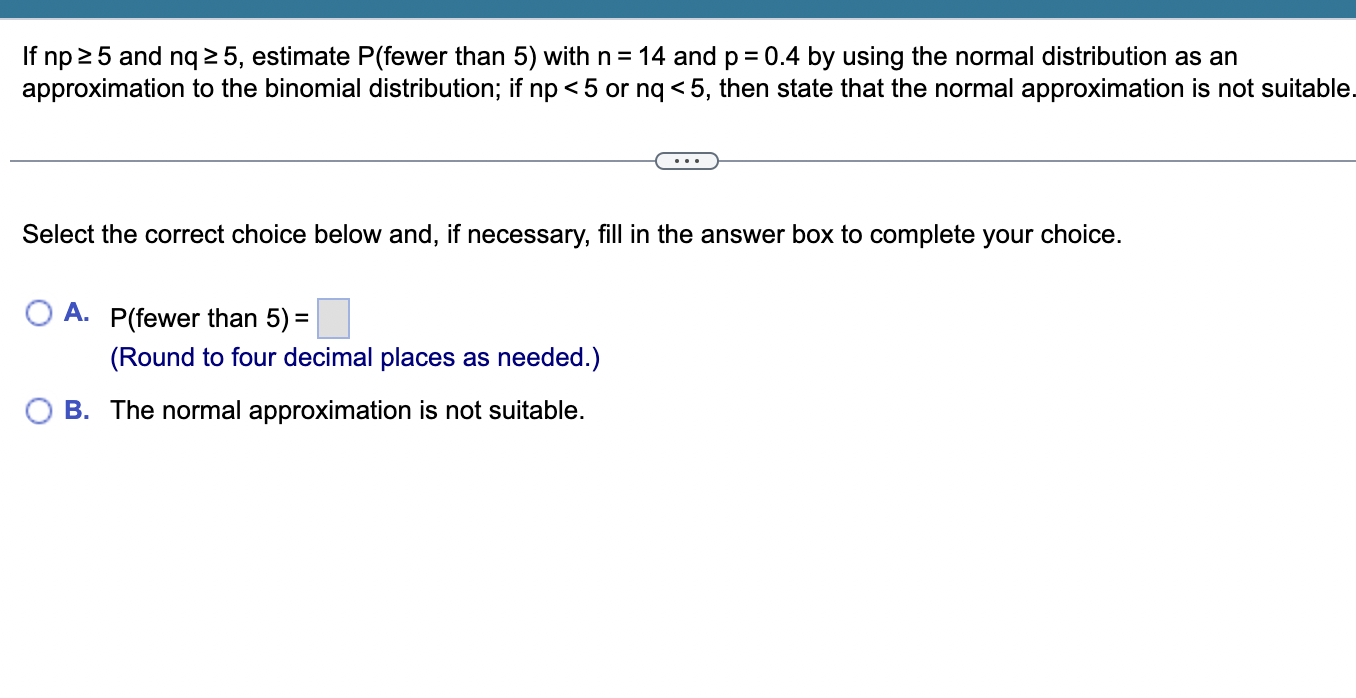Screen dimensions: 1356x698
Task: Click the rounded pill-shaped expander control
Action: [687, 160]
